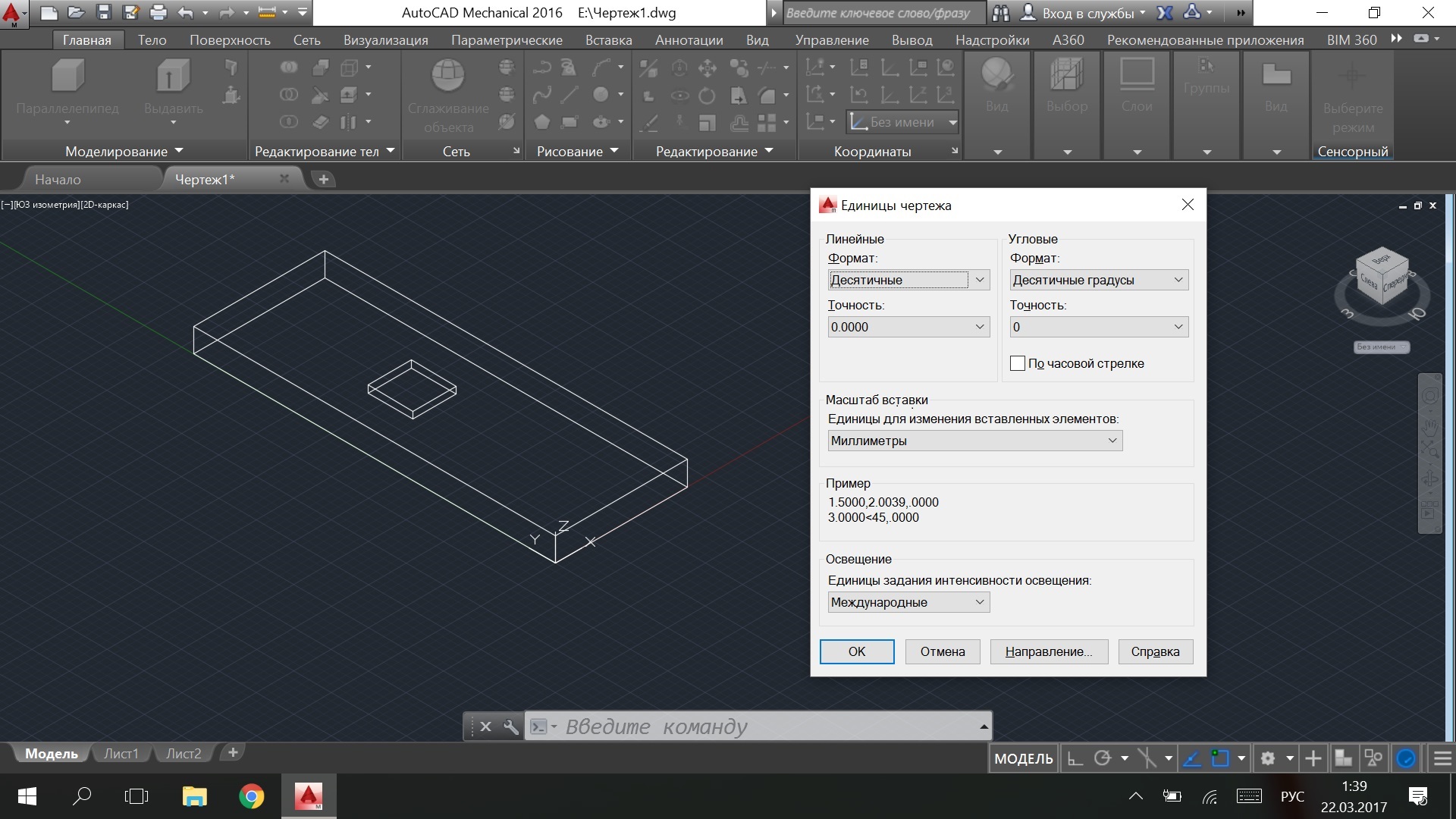Image resolution: width=1456 pixels, height=819 pixels.
Task: Add a new drawing tab with plus
Action: (x=324, y=180)
